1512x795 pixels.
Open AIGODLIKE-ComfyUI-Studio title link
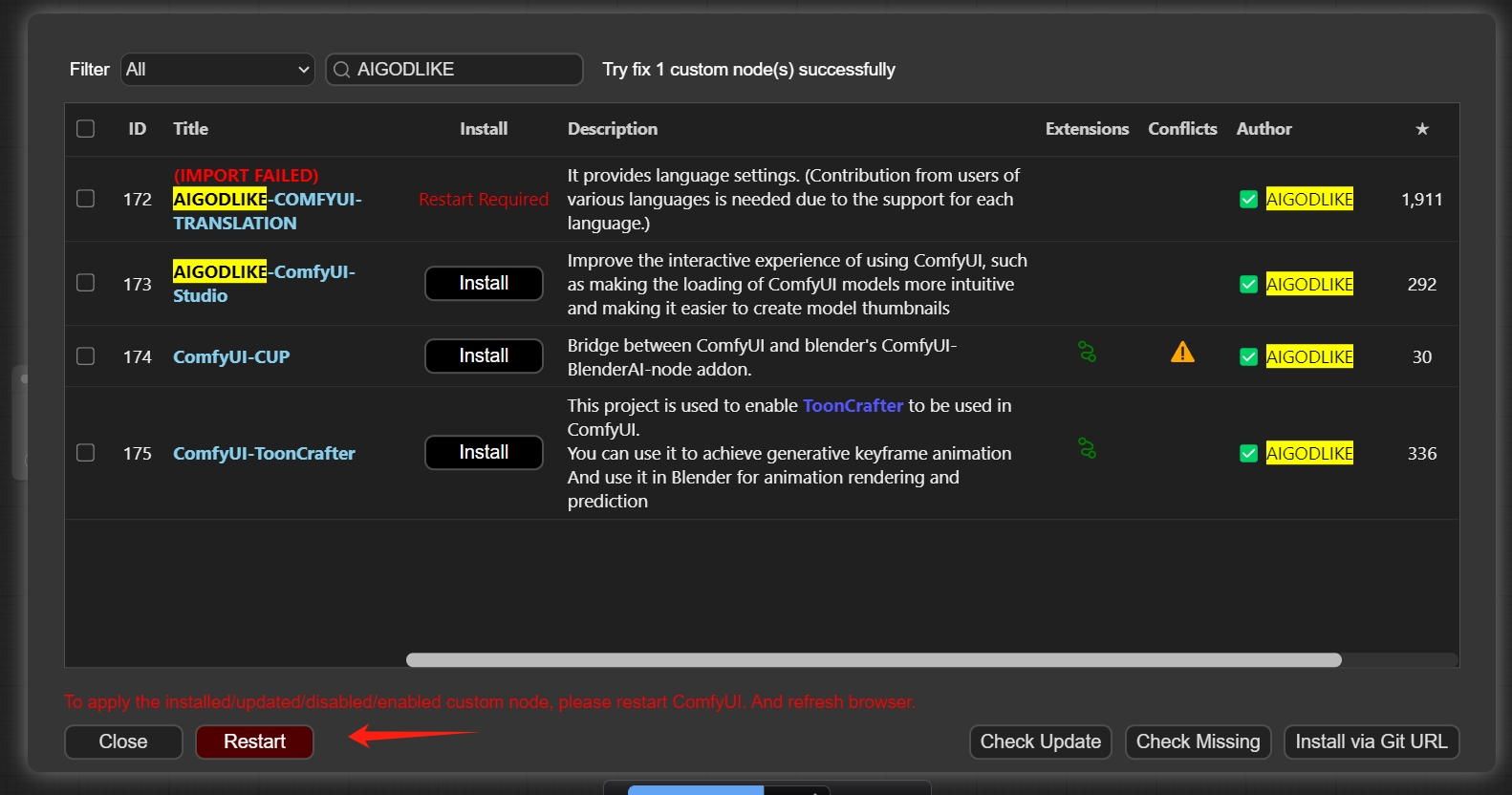tap(264, 284)
